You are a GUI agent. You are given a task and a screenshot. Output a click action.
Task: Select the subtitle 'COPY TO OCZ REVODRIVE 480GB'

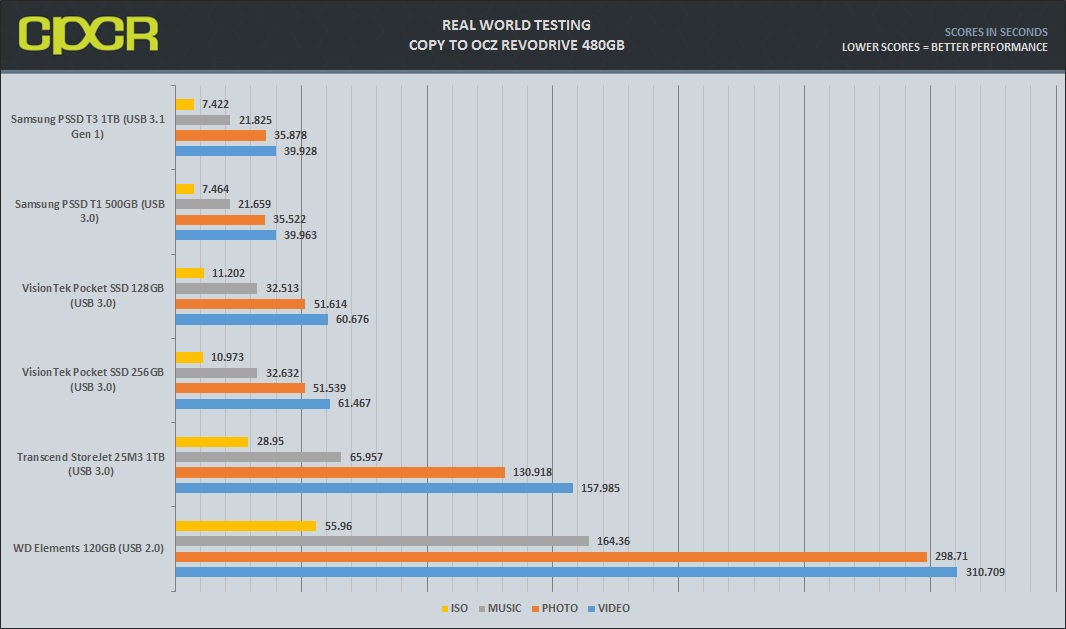(516, 45)
